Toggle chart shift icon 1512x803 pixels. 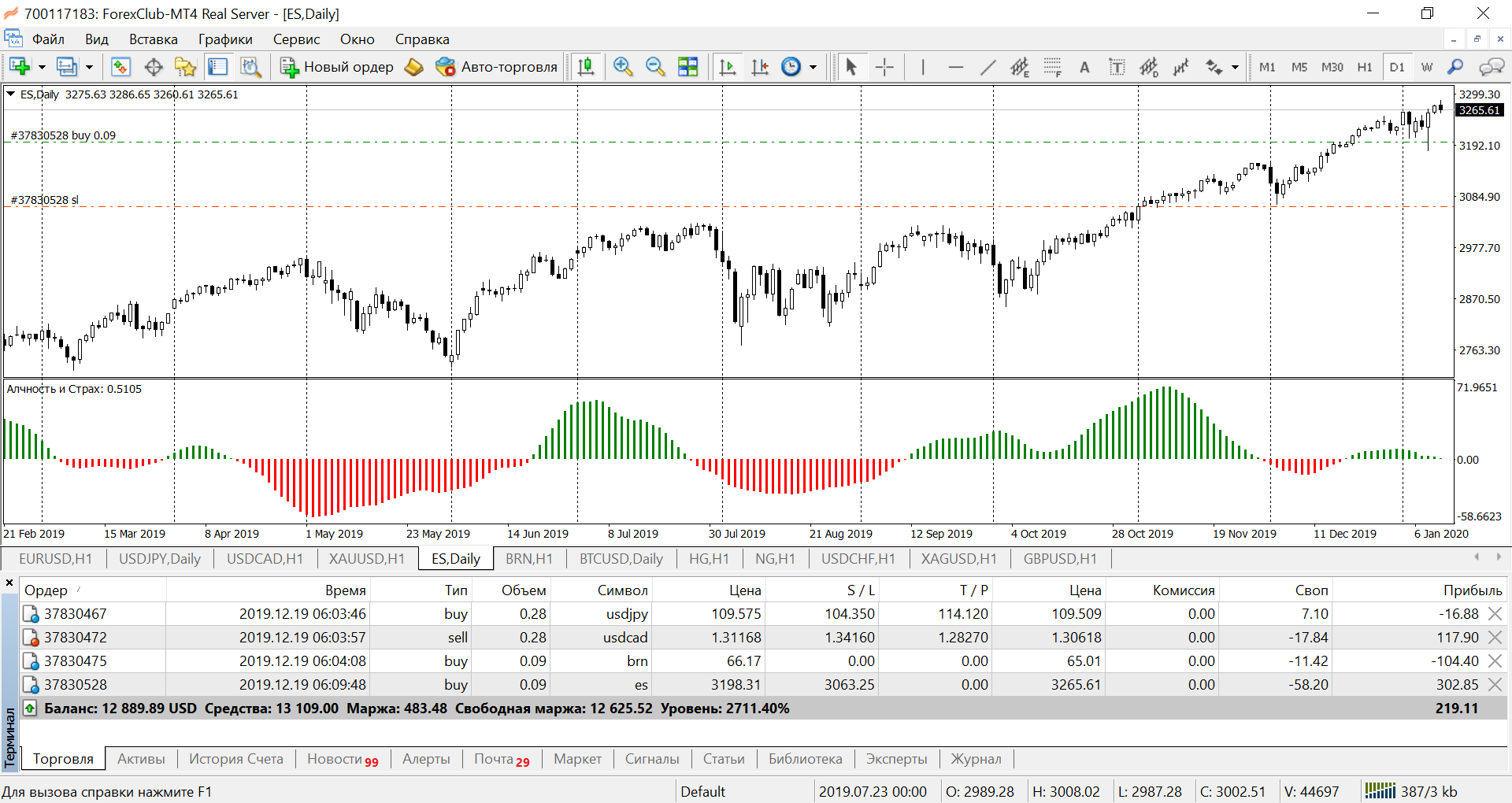(760, 67)
